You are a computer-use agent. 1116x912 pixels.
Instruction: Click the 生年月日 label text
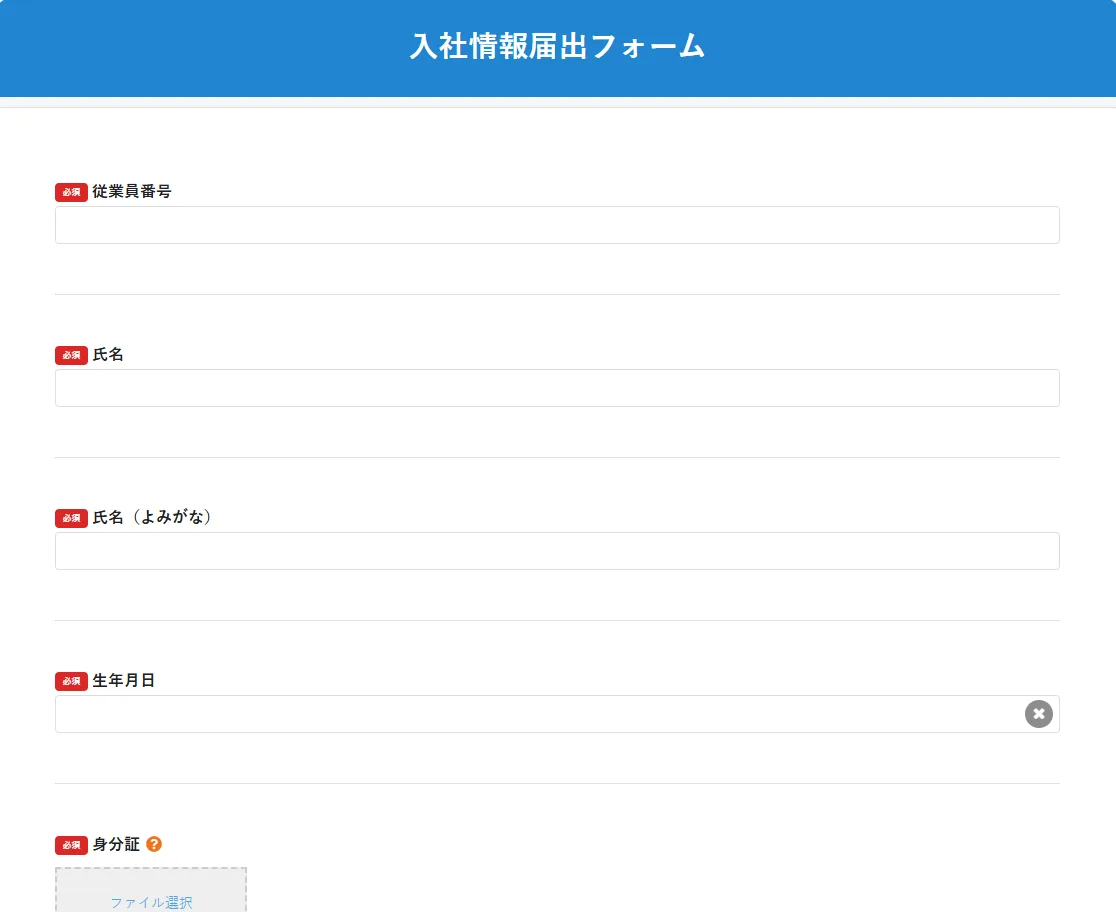pos(124,681)
